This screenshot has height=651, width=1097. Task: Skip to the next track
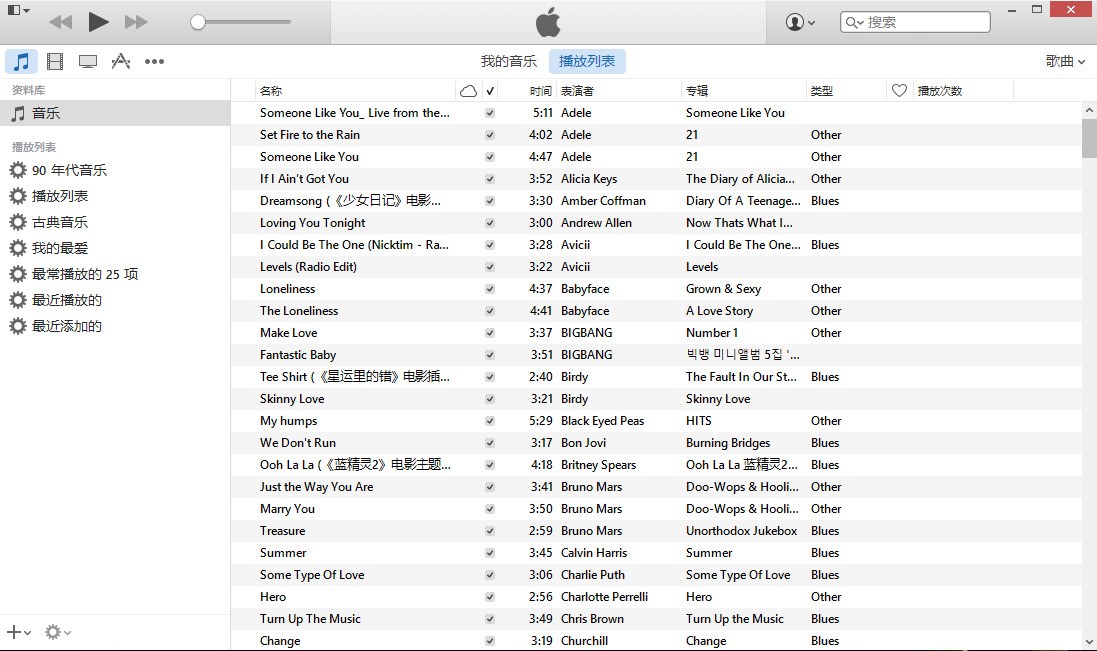[136, 22]
